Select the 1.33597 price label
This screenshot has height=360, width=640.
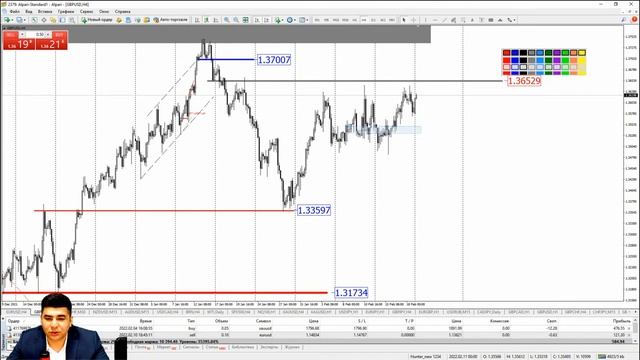pyautogui.click(x=313, y=210)
